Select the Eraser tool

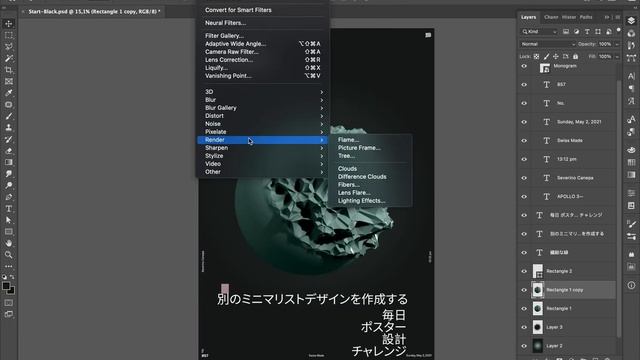pyautogui.click(x=9, y=151)
